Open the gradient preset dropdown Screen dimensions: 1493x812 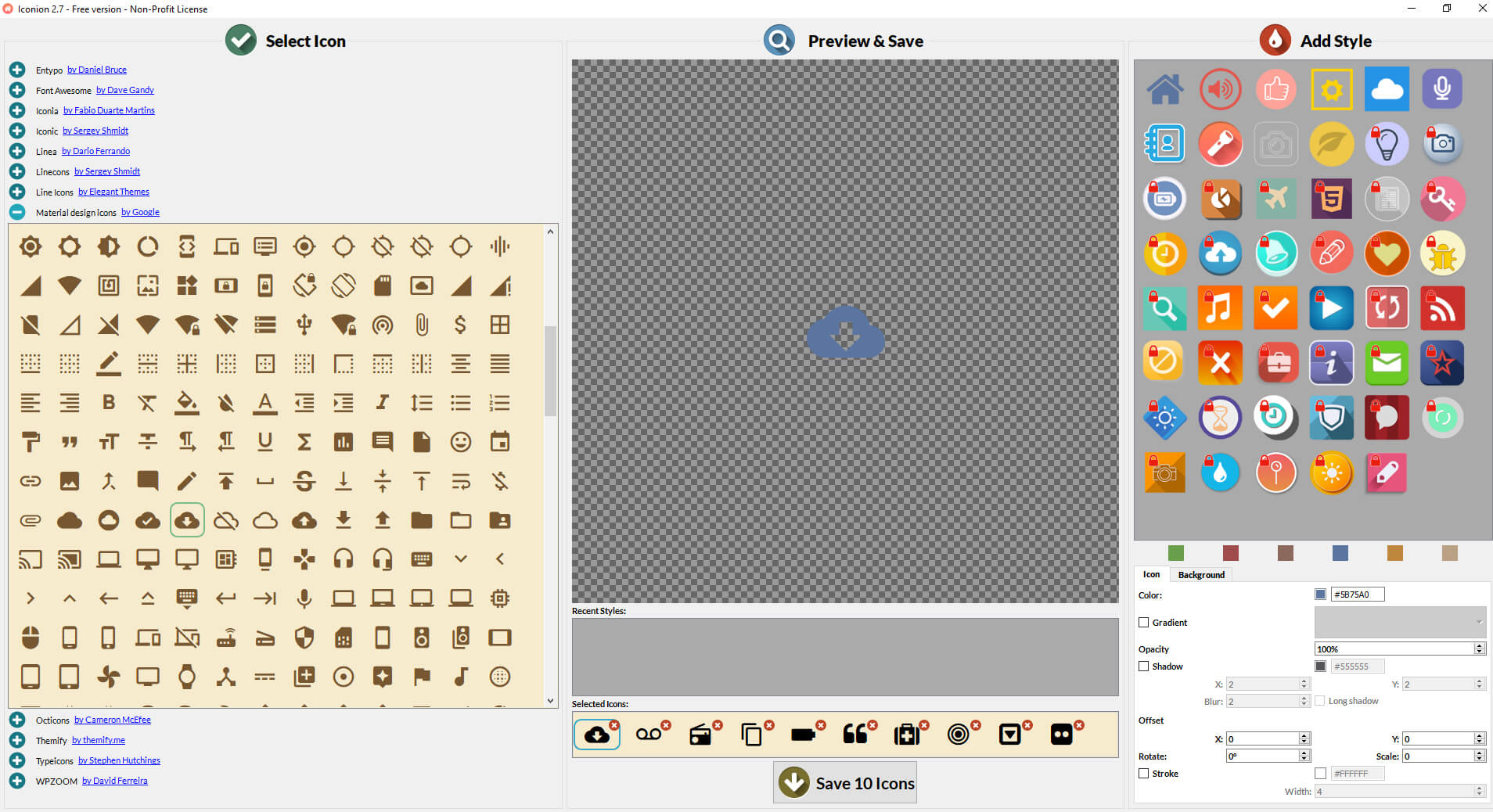coord(1400,622)
